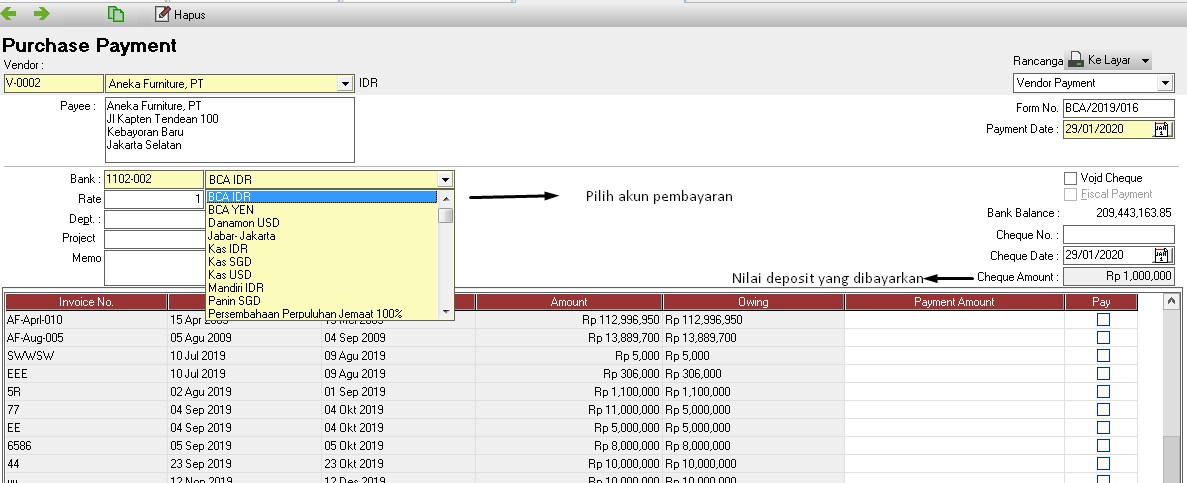Choose Mandiri IDR in bank list

pos(235,288)
